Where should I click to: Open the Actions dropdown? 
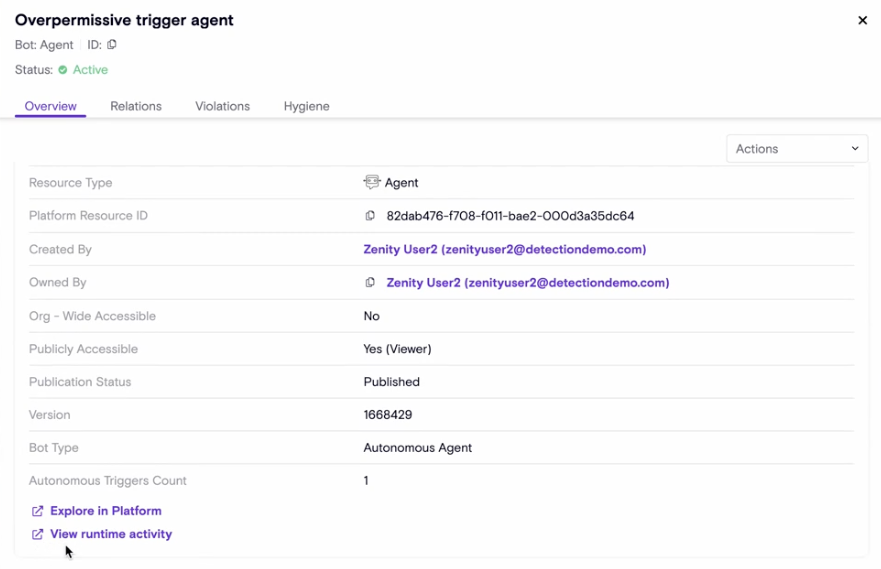click(796, 149)
